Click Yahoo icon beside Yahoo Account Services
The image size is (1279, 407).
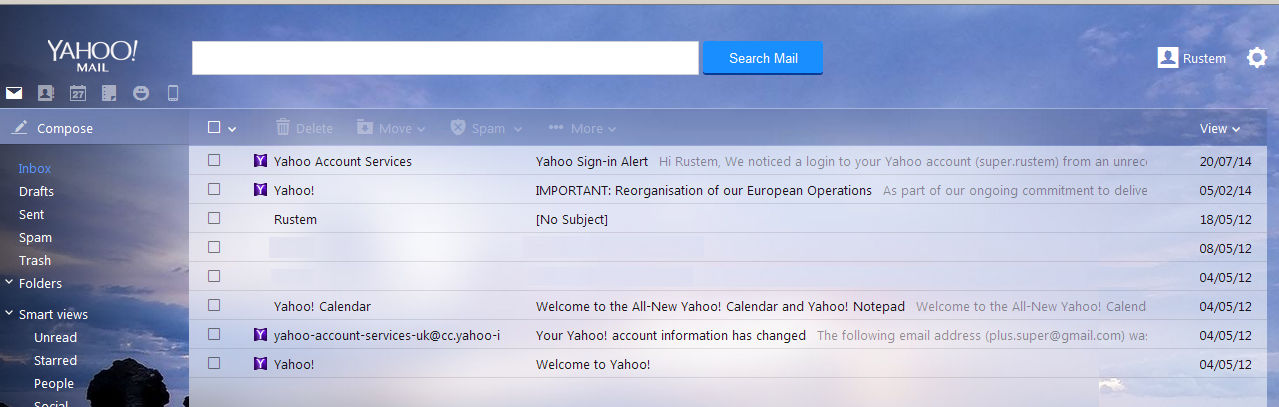pyautogui.click(x=260, y=160)
